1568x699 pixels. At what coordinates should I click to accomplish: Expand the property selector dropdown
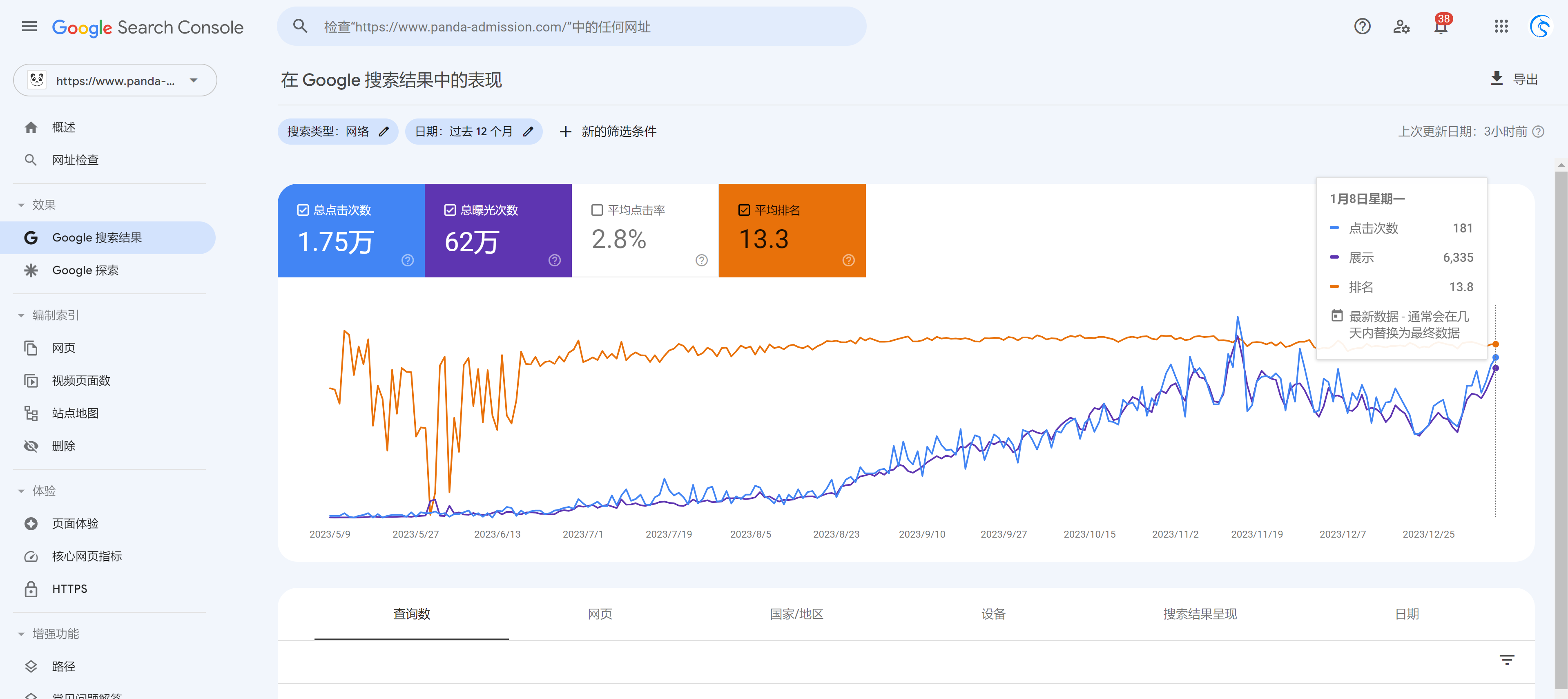coord(193,80)
